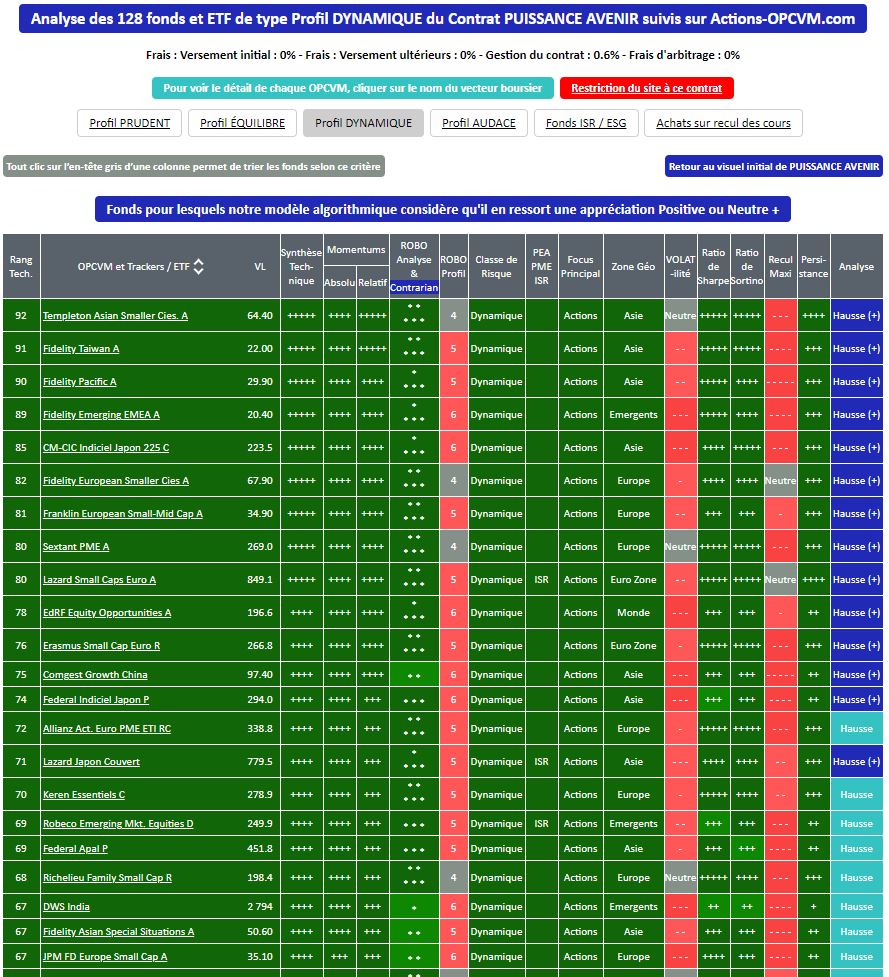Open Comgest Growth China fund

pyautogui.click(x=95, y=675)
